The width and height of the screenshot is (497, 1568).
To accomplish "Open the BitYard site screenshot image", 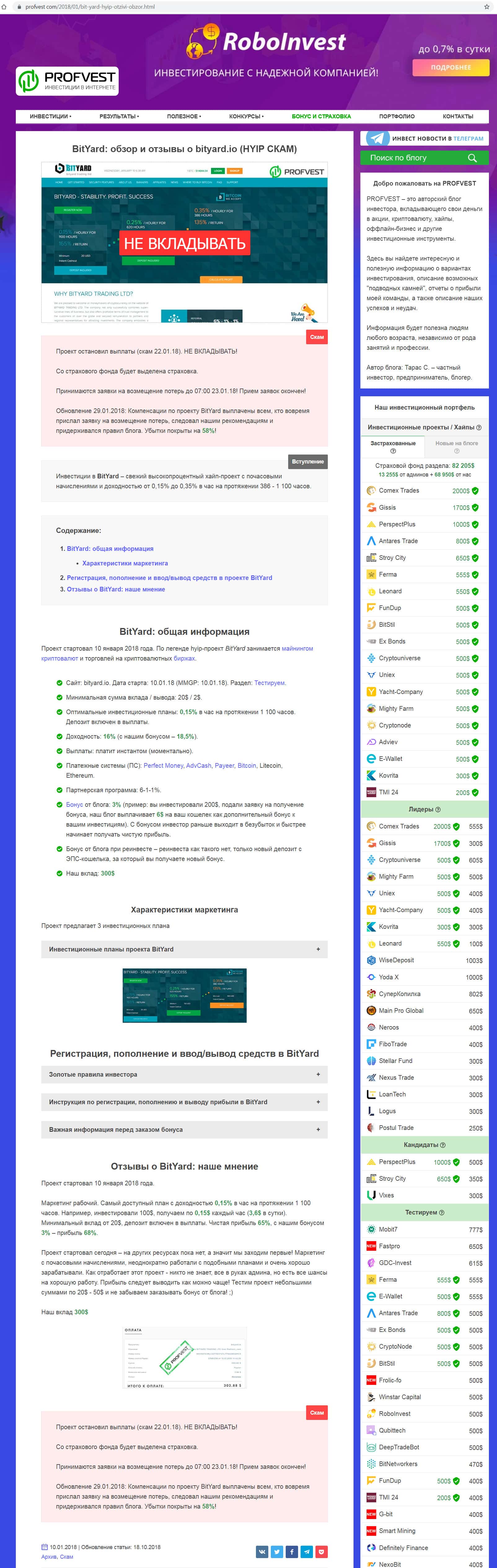I will point(185,242).
